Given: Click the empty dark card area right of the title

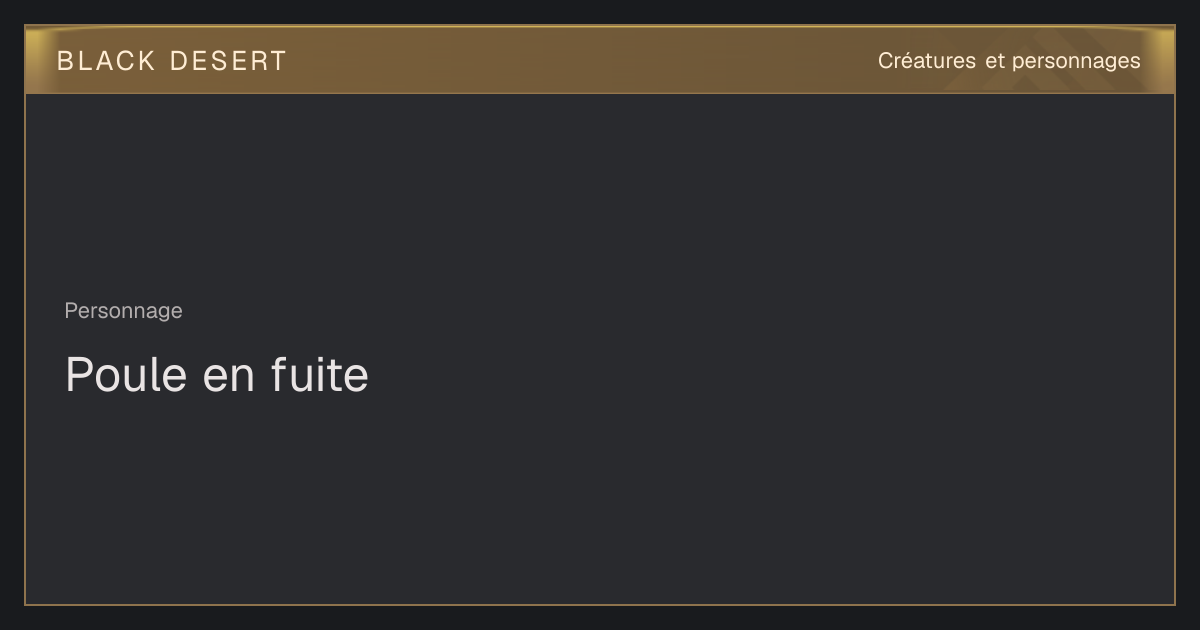Looking at the screenshot, I should tap(770, 375).
